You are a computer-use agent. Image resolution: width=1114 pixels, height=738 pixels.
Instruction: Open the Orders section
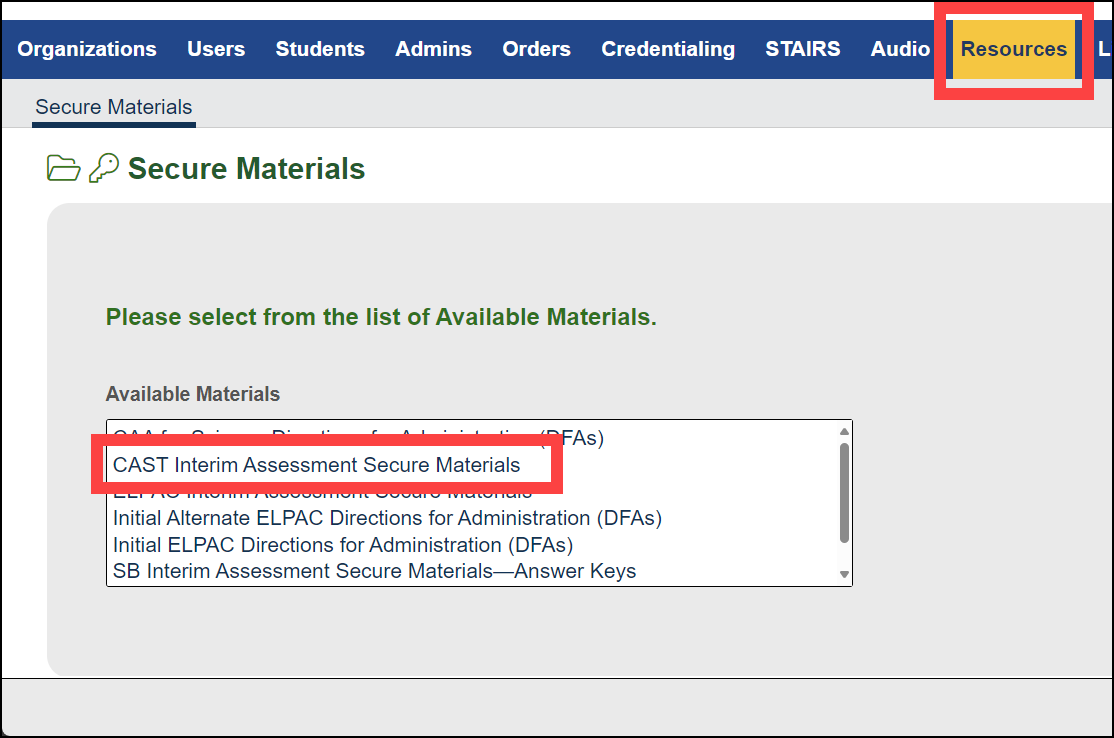(536, 49)
